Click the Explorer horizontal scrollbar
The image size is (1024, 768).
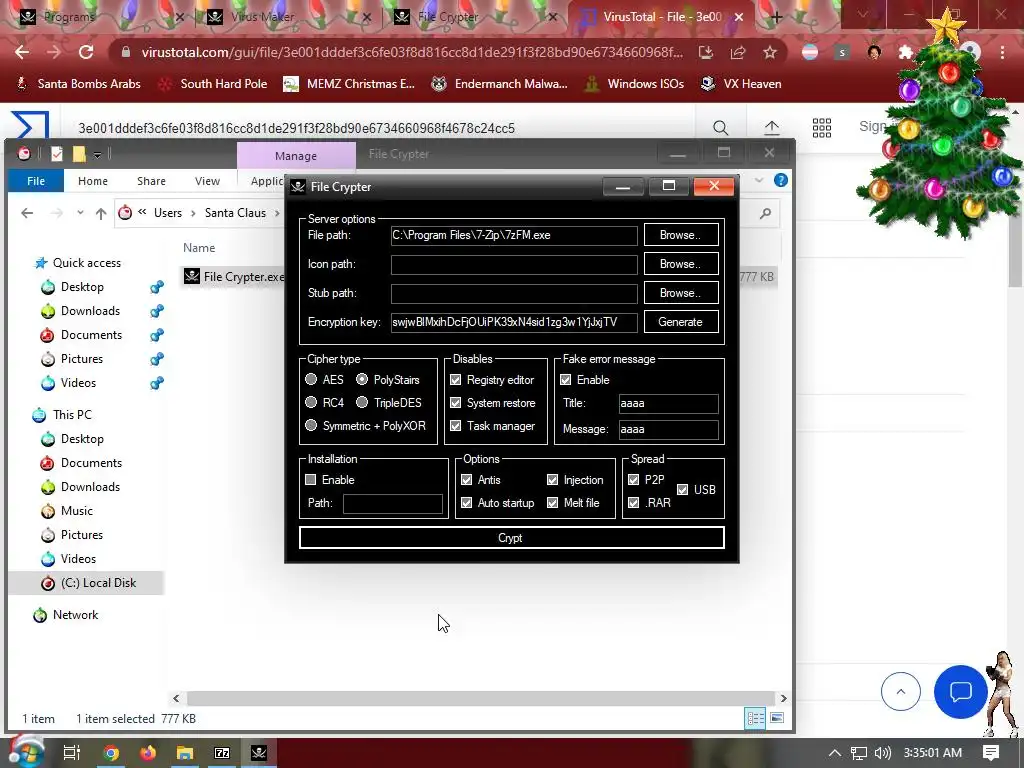pyautogui.click(x=480, y=698)
